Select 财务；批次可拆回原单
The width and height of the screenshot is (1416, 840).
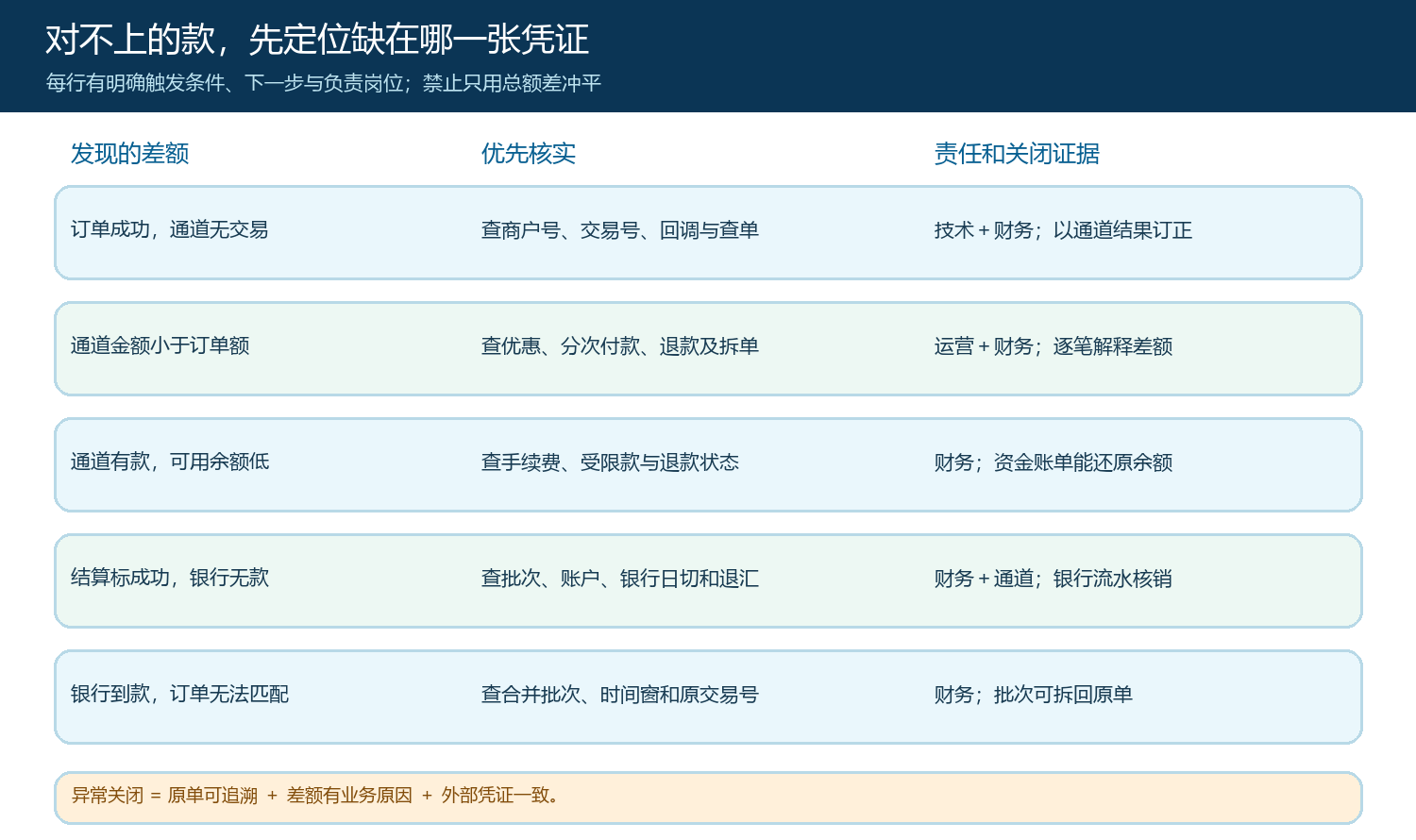pos(1034,695)
